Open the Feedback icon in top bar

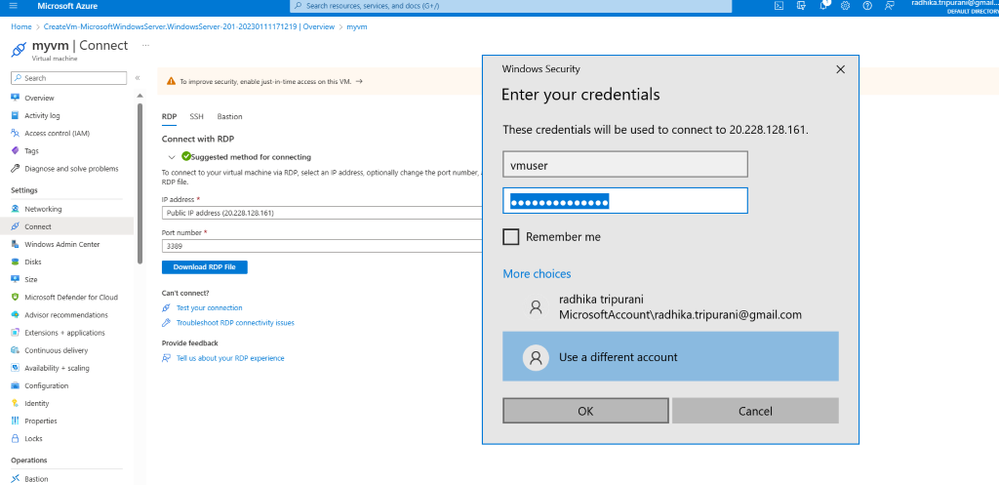click(x=889, y=6)
